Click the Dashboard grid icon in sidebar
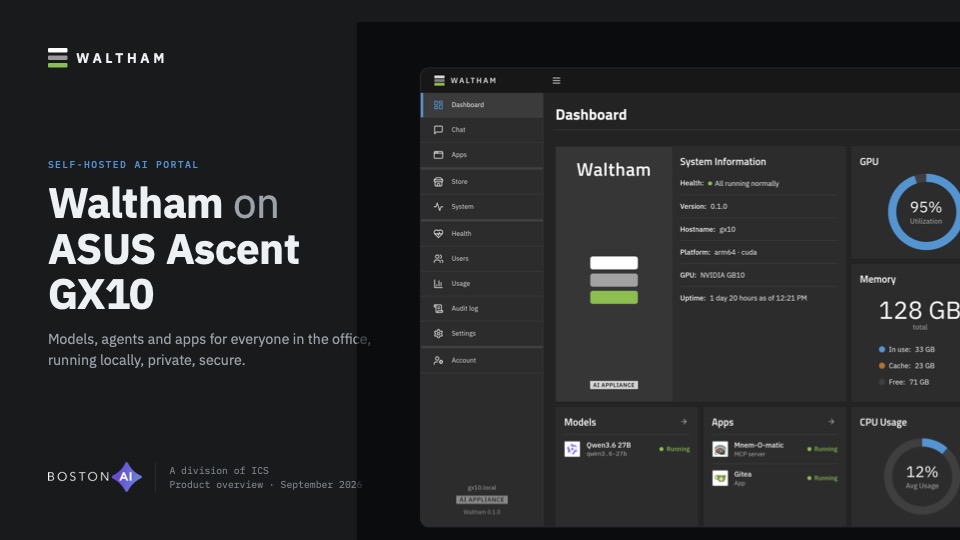The image size is (960, 540). 438,105
